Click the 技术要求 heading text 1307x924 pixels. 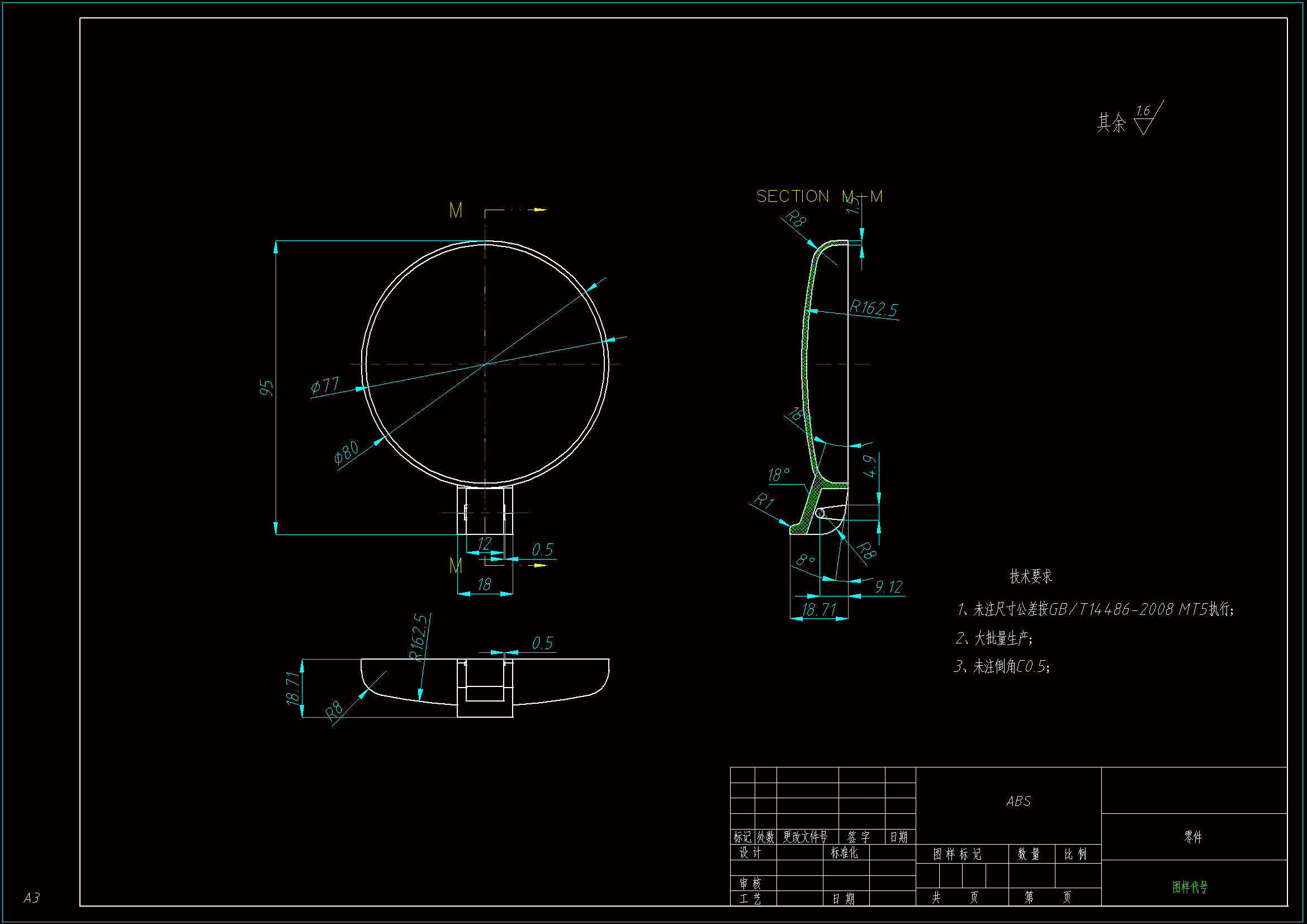(1030, 577)
